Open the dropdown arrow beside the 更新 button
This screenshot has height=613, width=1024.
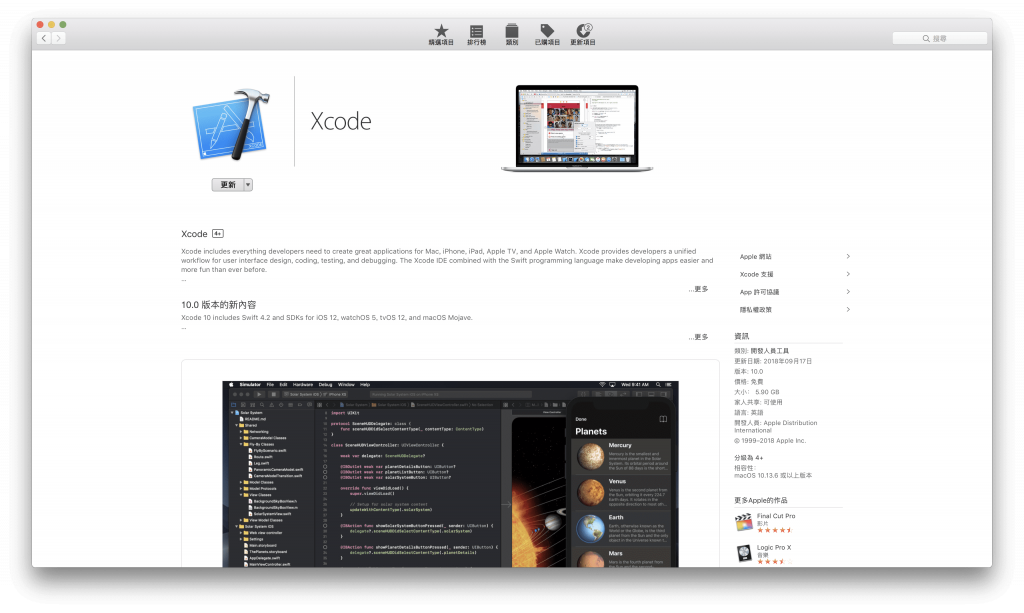coord(248,185)
